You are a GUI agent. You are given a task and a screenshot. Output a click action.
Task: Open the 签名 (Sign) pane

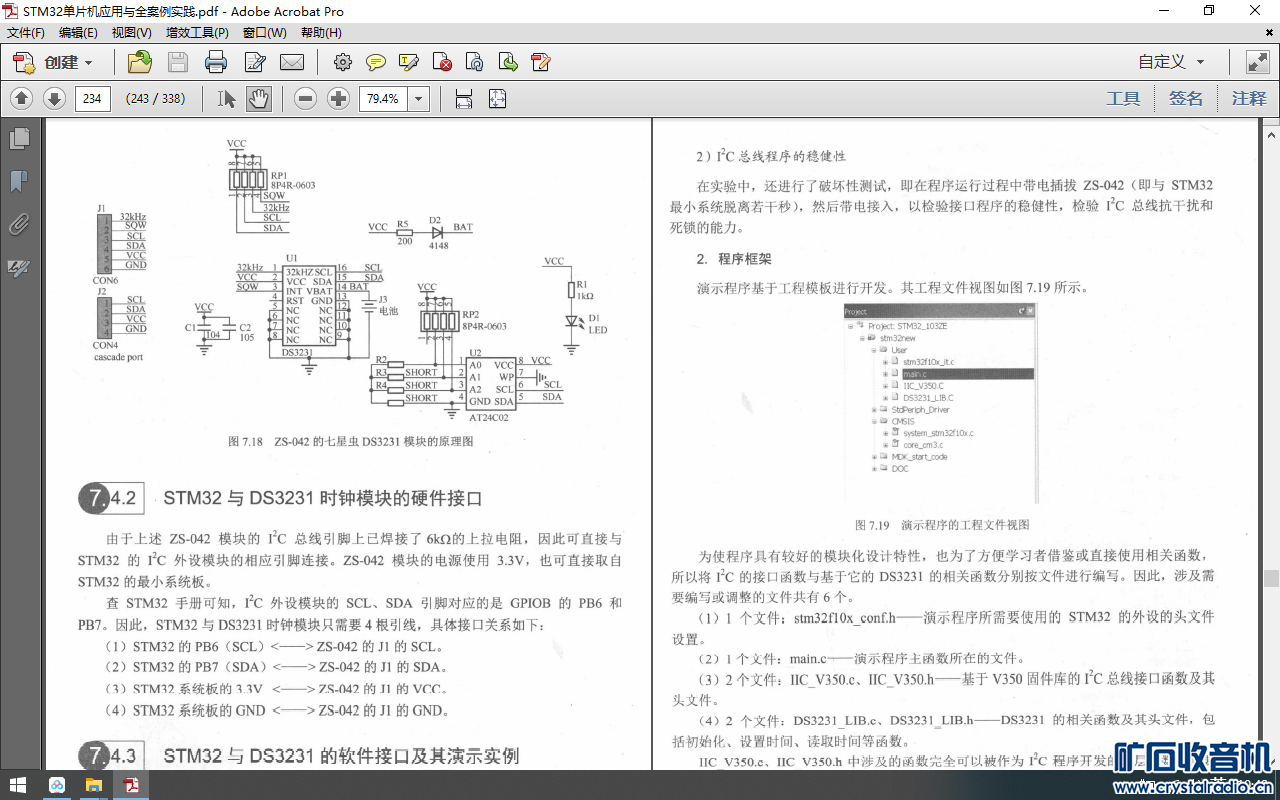[1186, 99]
